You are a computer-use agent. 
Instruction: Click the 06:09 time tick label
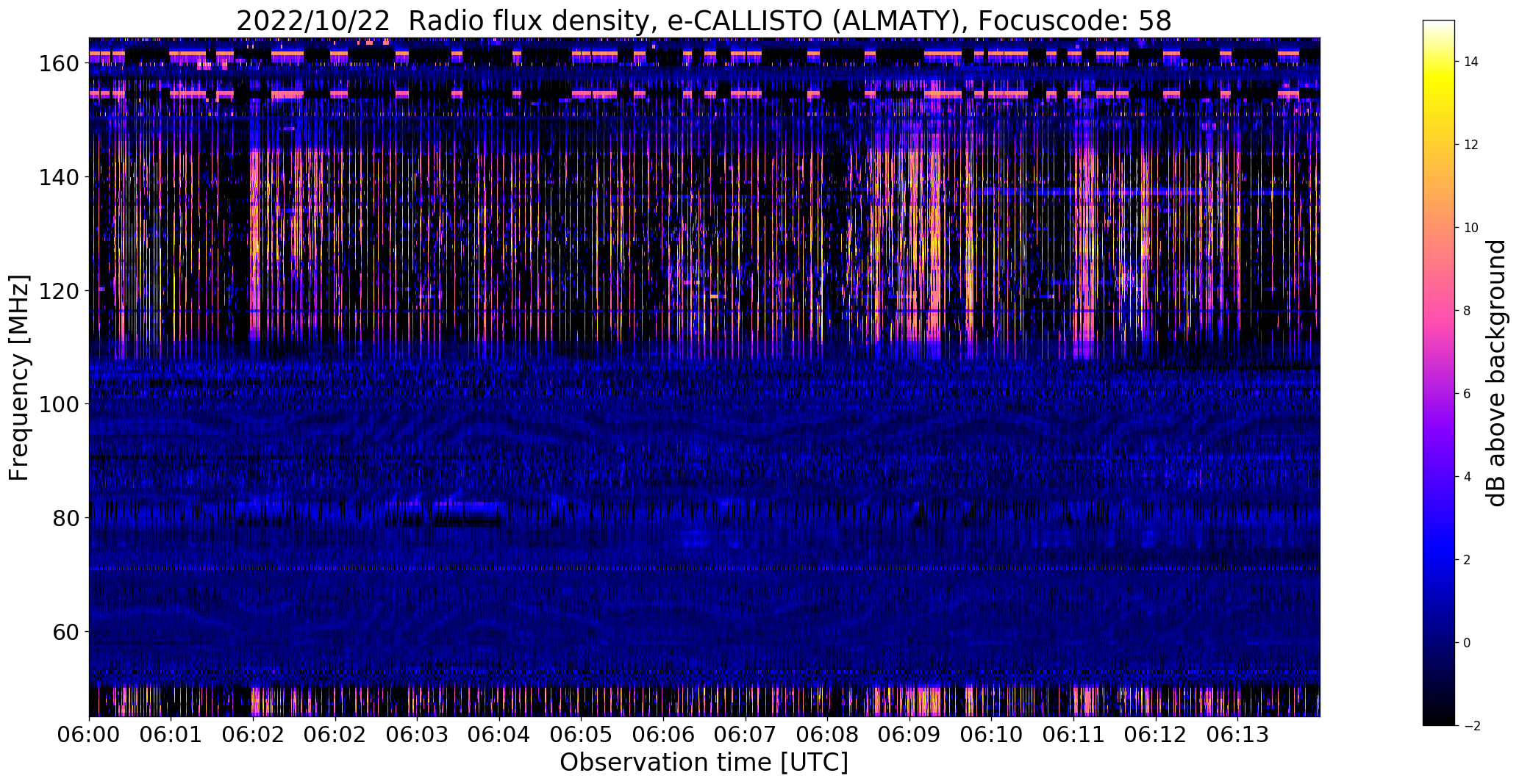pos(909,736)
